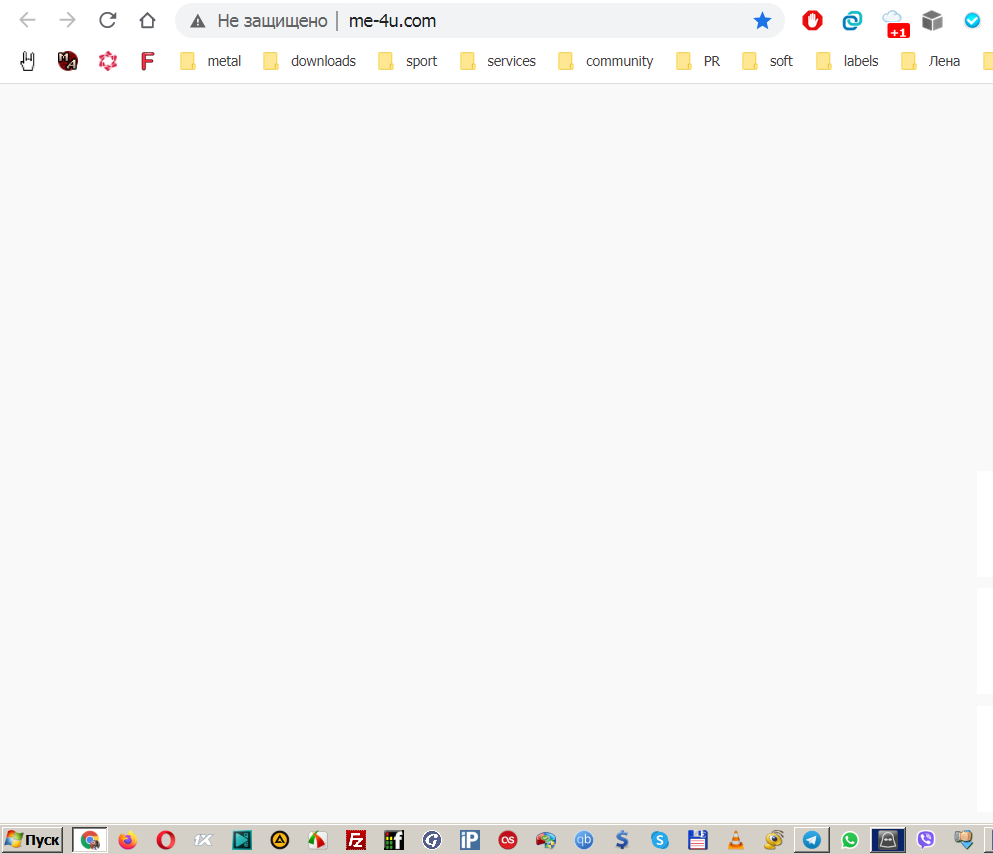Open the yellow smiley-with-lens app in the taskbar
The width and height of the screenshot is (993, 854).
(774, 840)
